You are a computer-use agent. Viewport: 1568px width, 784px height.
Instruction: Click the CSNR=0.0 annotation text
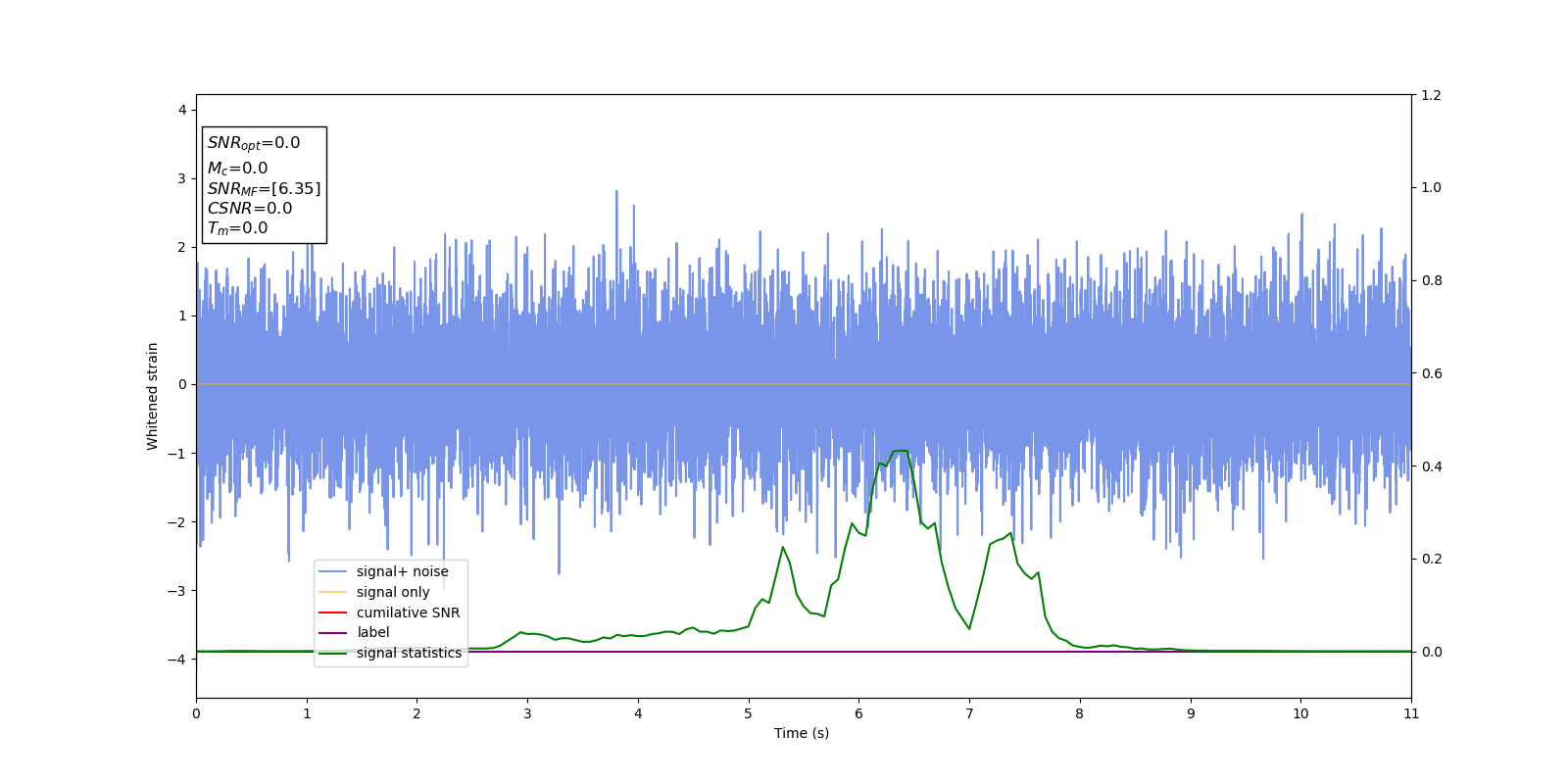click(250, 208)
